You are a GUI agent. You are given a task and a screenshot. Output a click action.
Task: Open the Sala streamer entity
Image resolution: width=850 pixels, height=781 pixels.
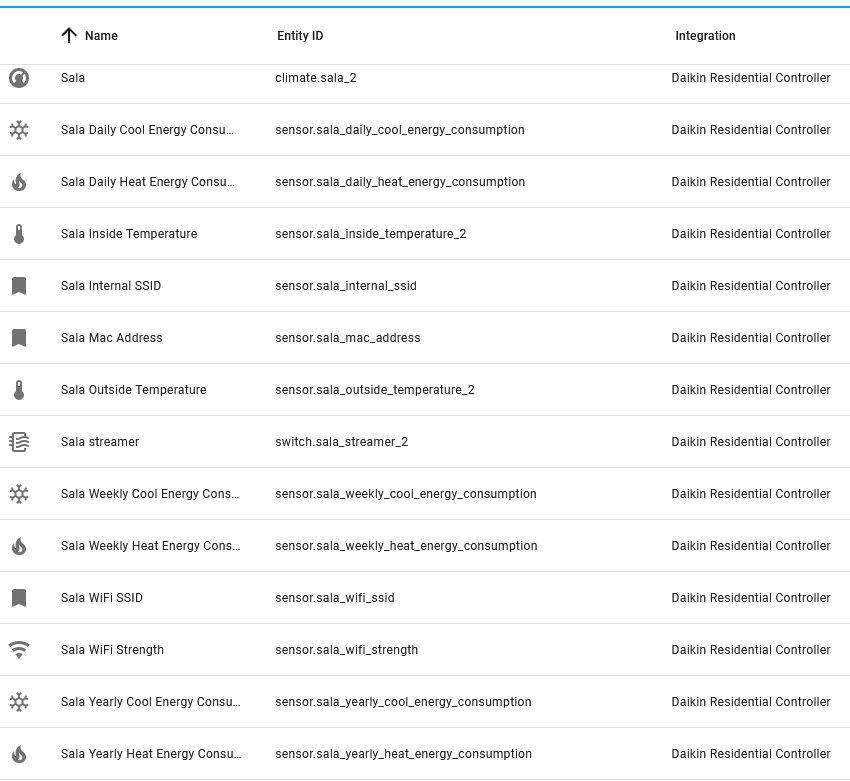coord(99,441)
